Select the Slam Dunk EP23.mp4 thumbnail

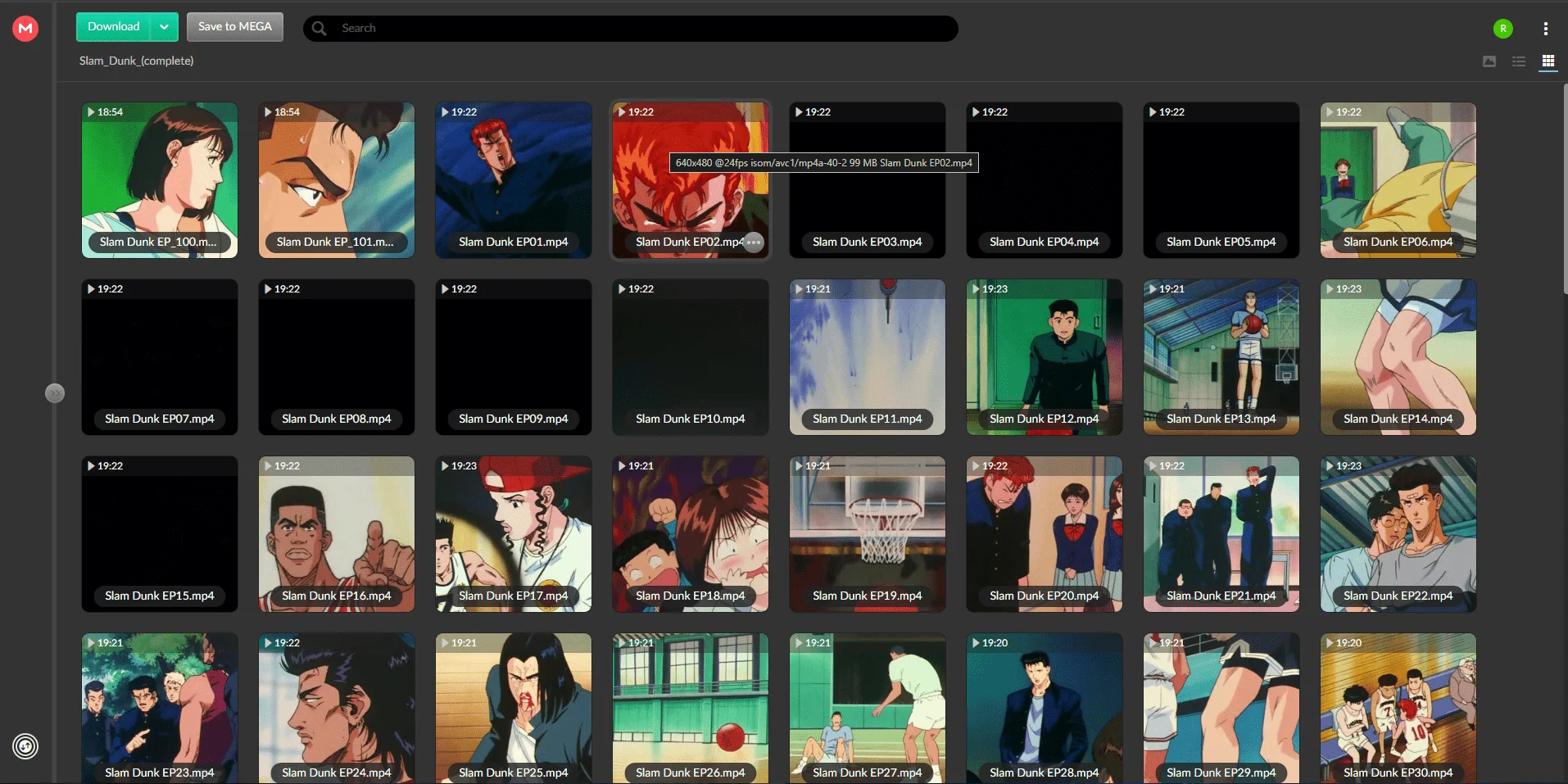[x=160, y=709]
